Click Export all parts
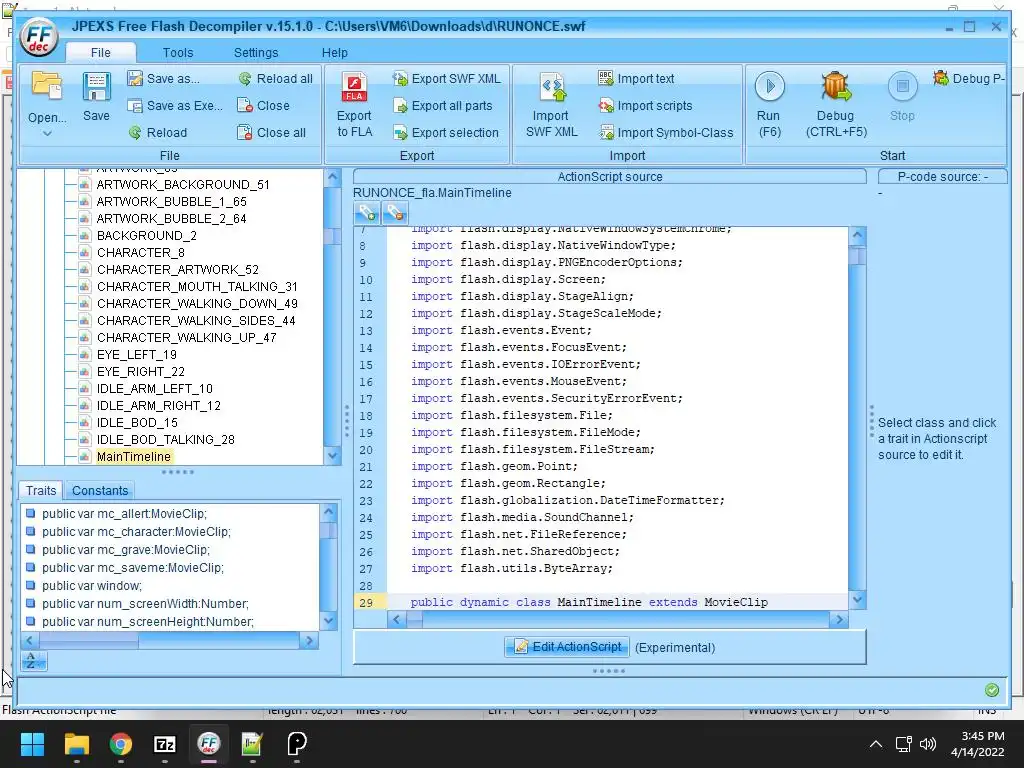The width and height of the screenshot is (1024, 768). pyautogui.click(x=443, y=106)
